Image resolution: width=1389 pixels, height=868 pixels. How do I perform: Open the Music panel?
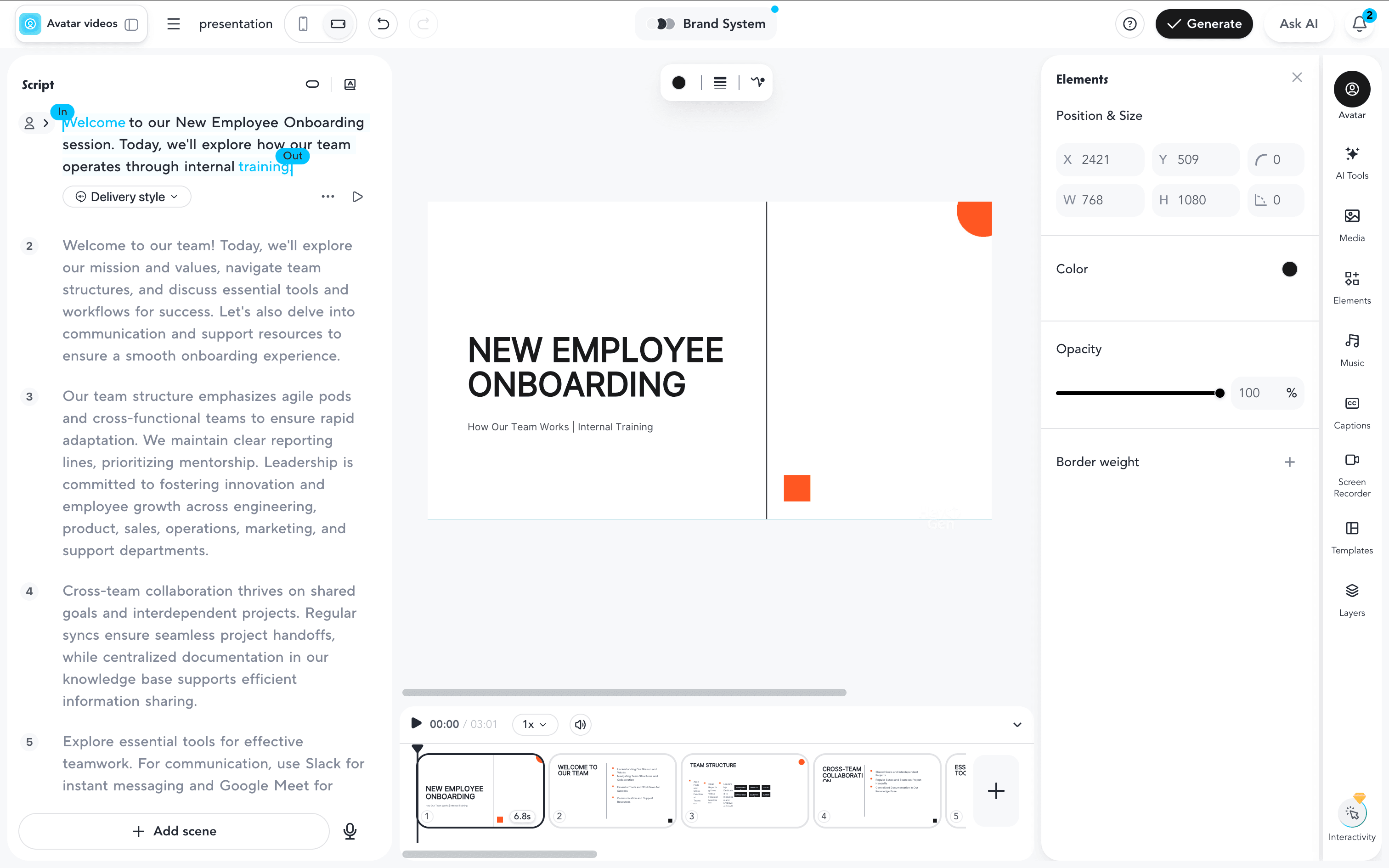tap(1352, 350)
